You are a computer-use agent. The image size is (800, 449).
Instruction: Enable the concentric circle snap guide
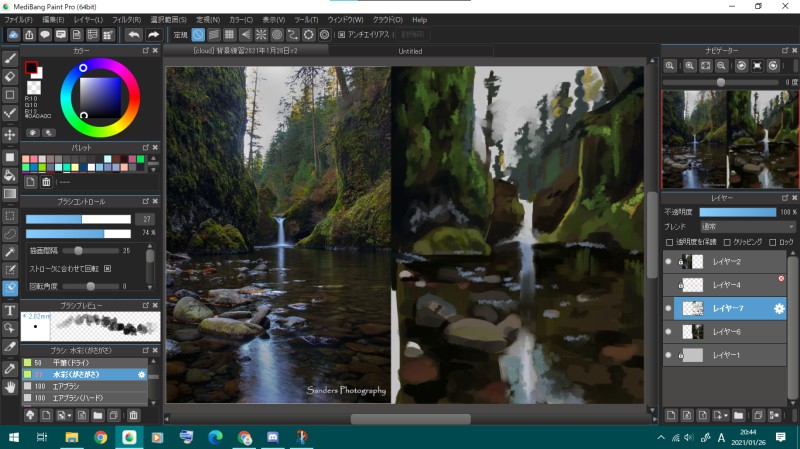[x=277, y=35]
